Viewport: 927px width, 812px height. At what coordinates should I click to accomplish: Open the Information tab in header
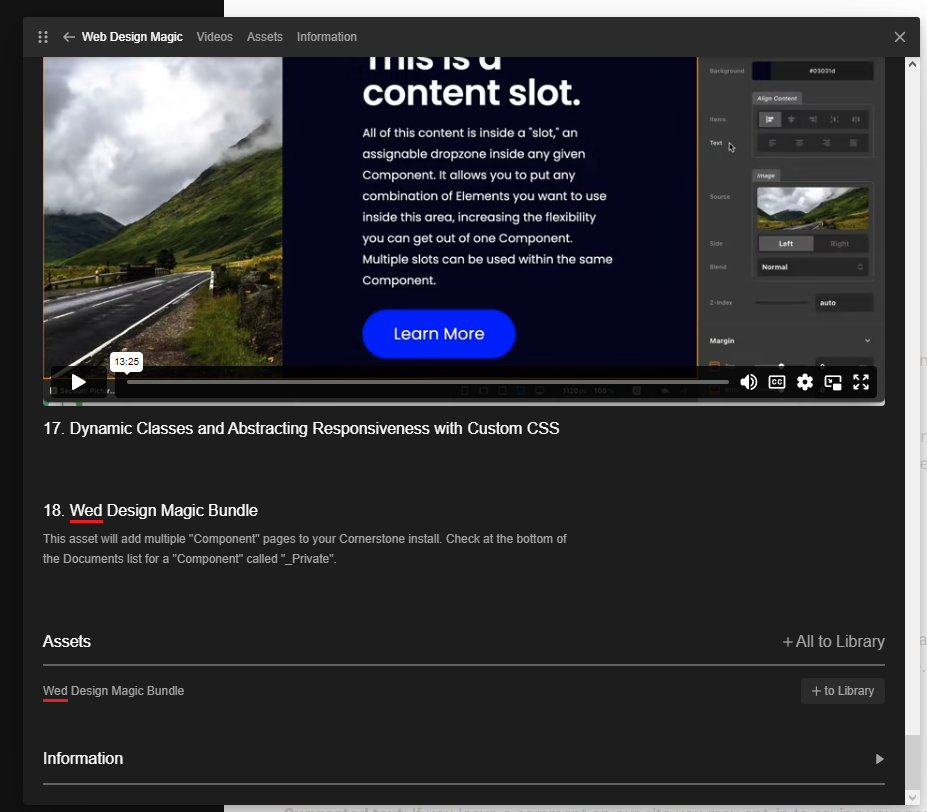tap(326, 37)
